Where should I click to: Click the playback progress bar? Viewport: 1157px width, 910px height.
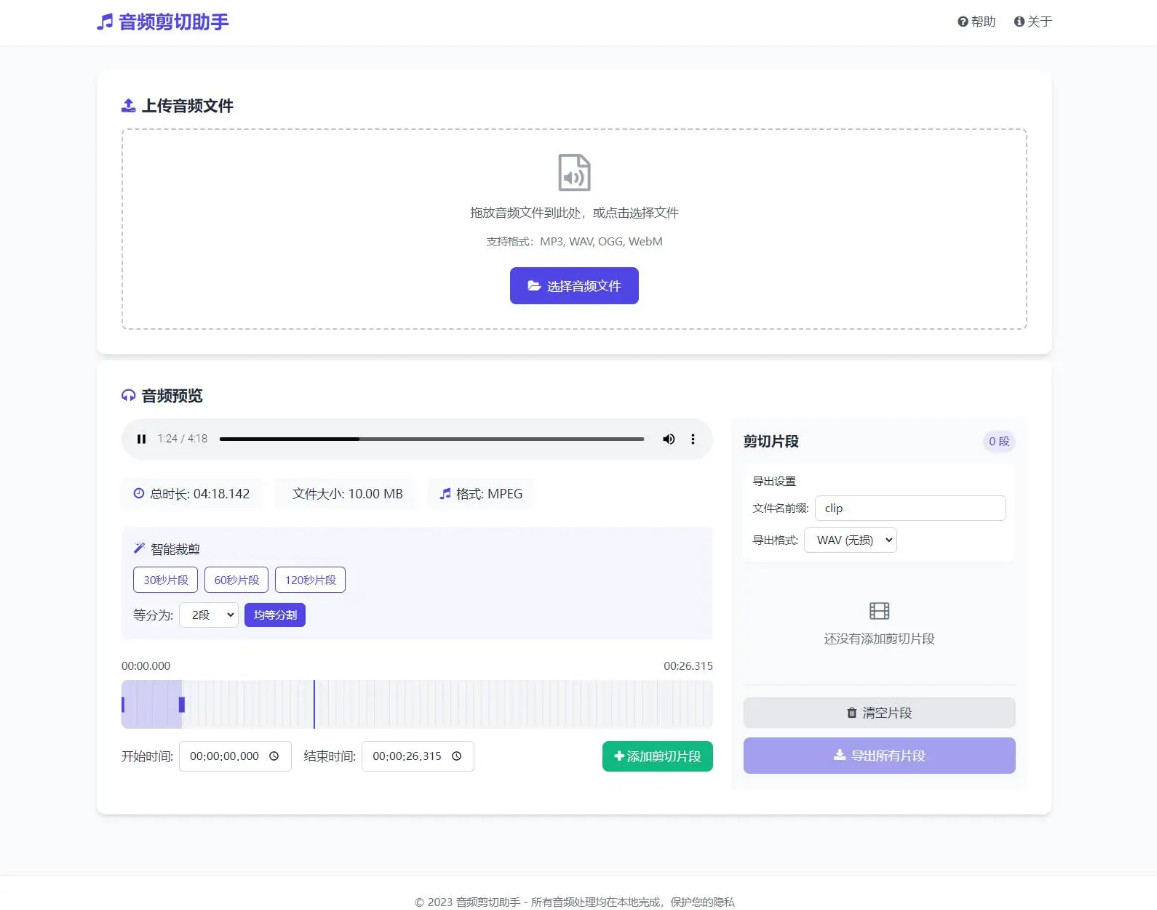430,439
